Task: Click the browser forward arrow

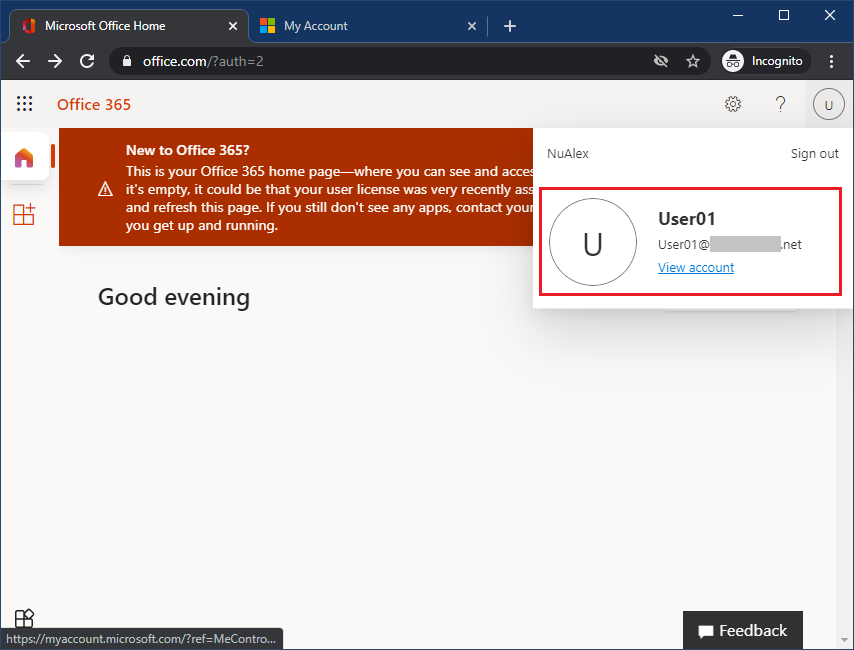Action: [x=55, y=61]
